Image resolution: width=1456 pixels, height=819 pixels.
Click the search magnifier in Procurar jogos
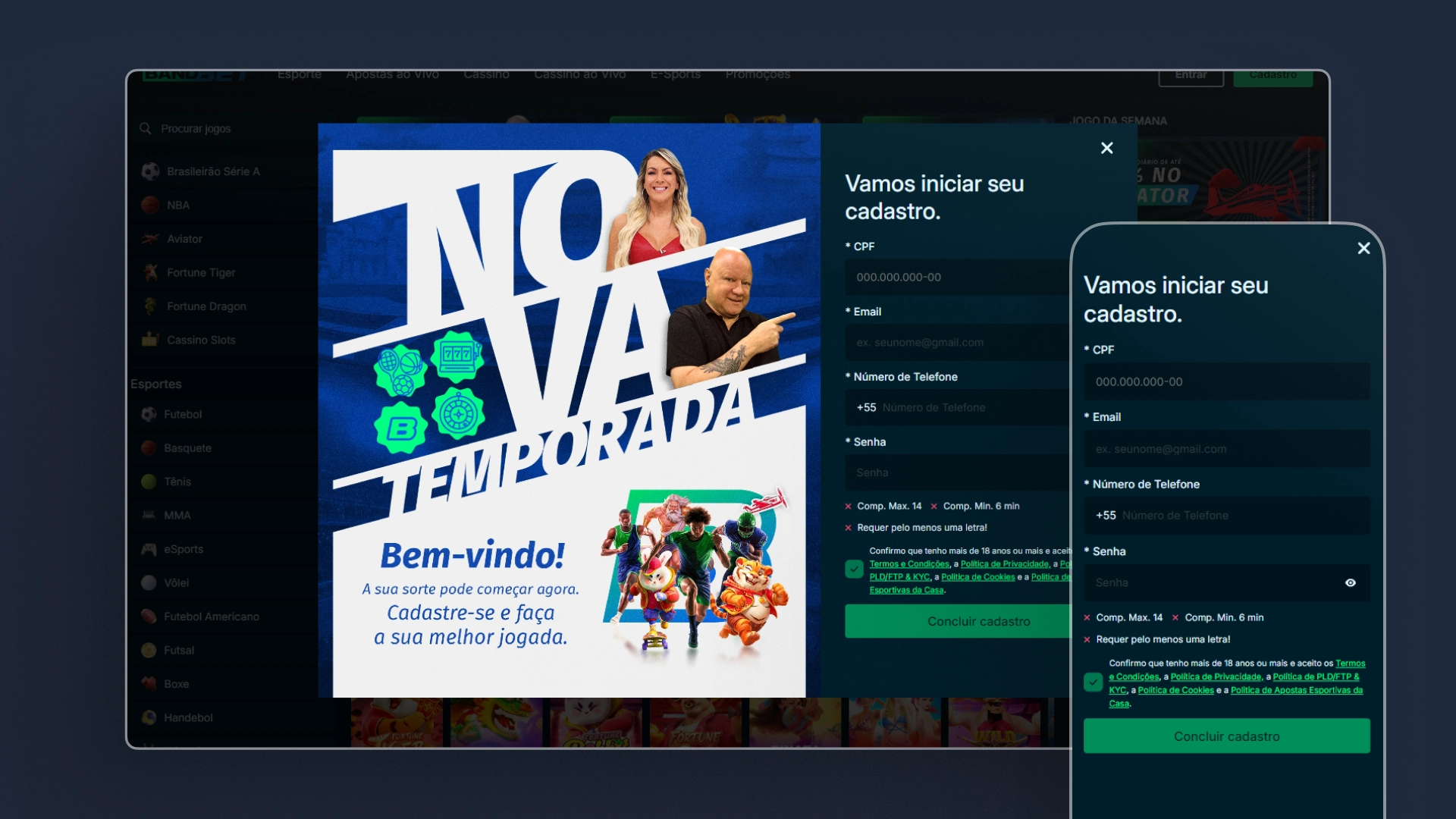(x=146, y=129)
